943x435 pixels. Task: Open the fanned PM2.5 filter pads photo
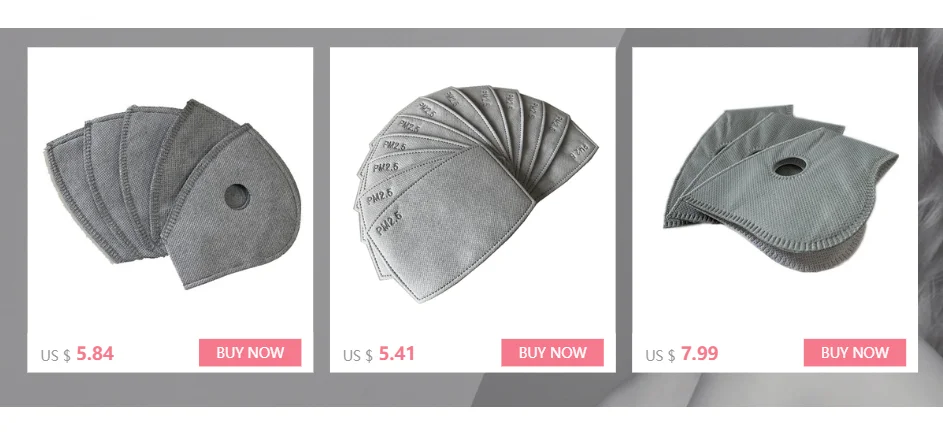point(475,193)
